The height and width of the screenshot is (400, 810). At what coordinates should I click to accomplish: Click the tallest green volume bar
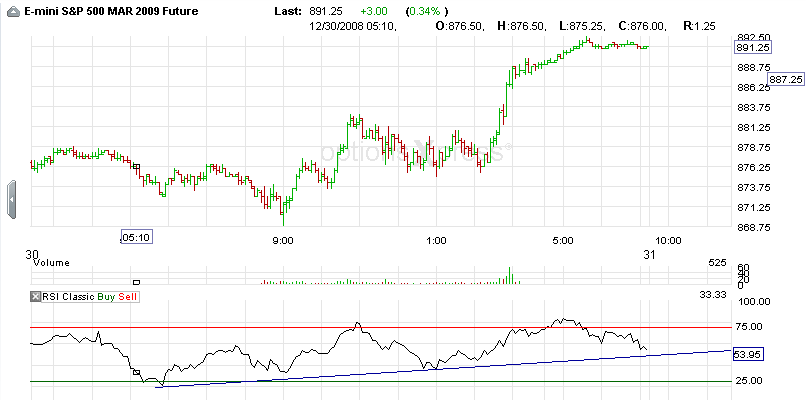(x=509, y=275)
